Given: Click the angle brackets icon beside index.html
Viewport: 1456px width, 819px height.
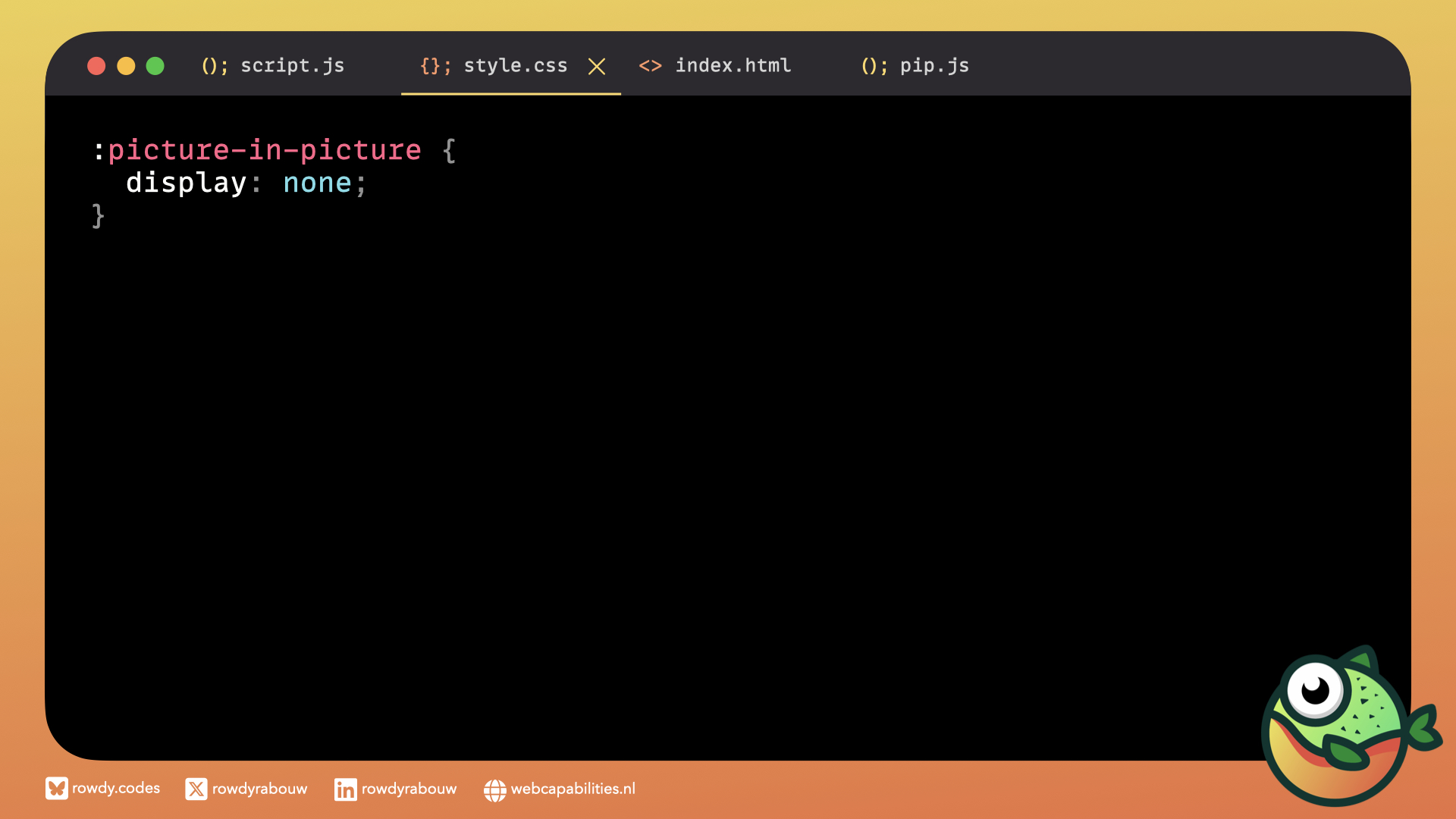Looking at the screenshot, I should (650, 66).
